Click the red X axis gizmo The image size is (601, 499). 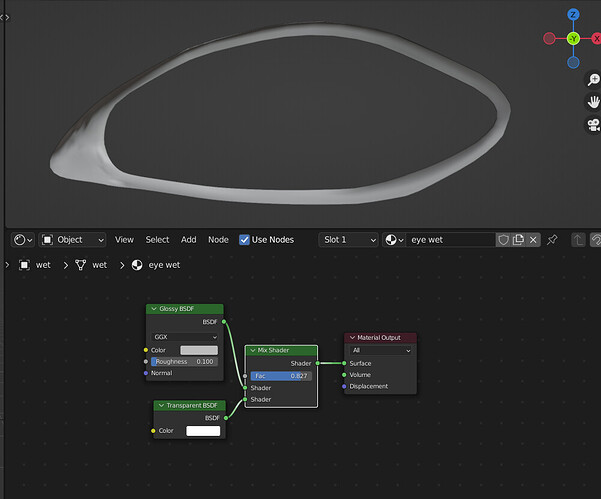tap(596, 39)
